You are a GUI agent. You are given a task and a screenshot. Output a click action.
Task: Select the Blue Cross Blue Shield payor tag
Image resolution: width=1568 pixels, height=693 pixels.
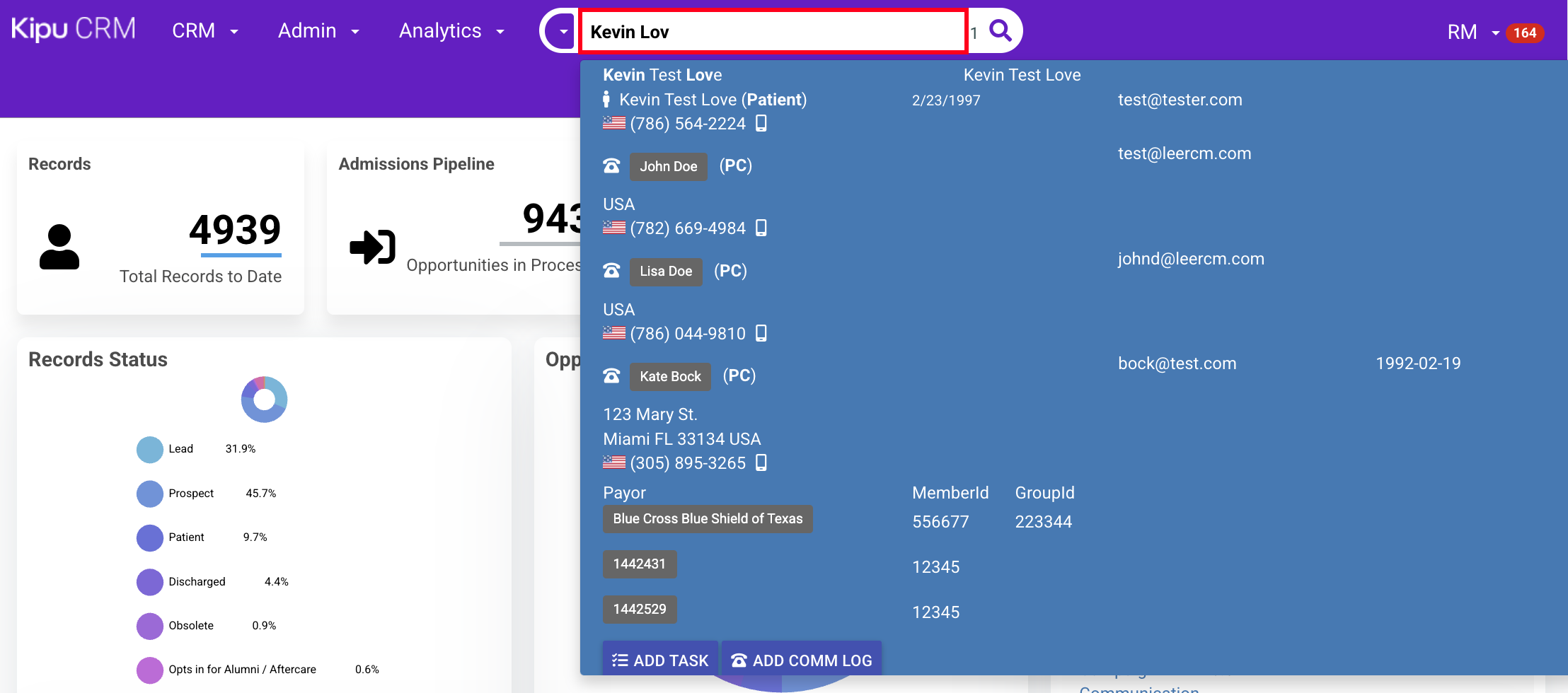coord(708,519)
